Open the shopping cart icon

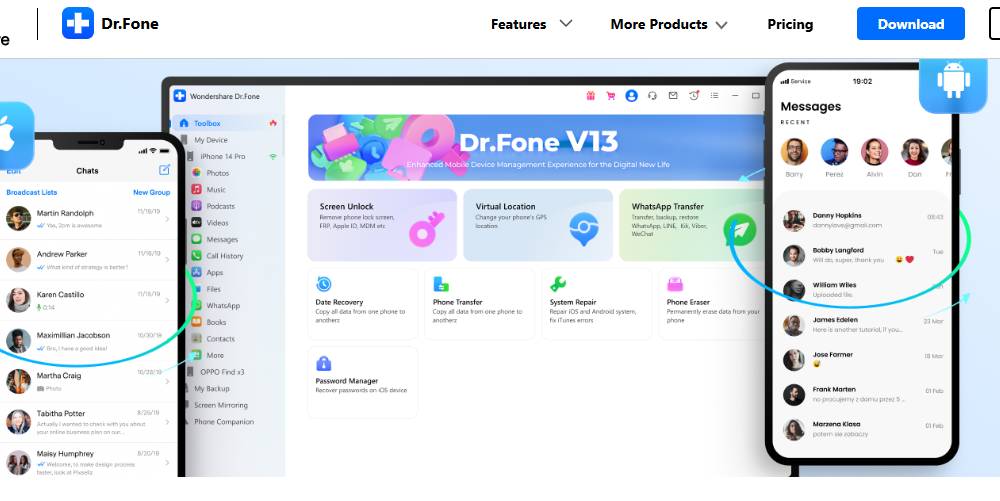(x=610, y=96)
